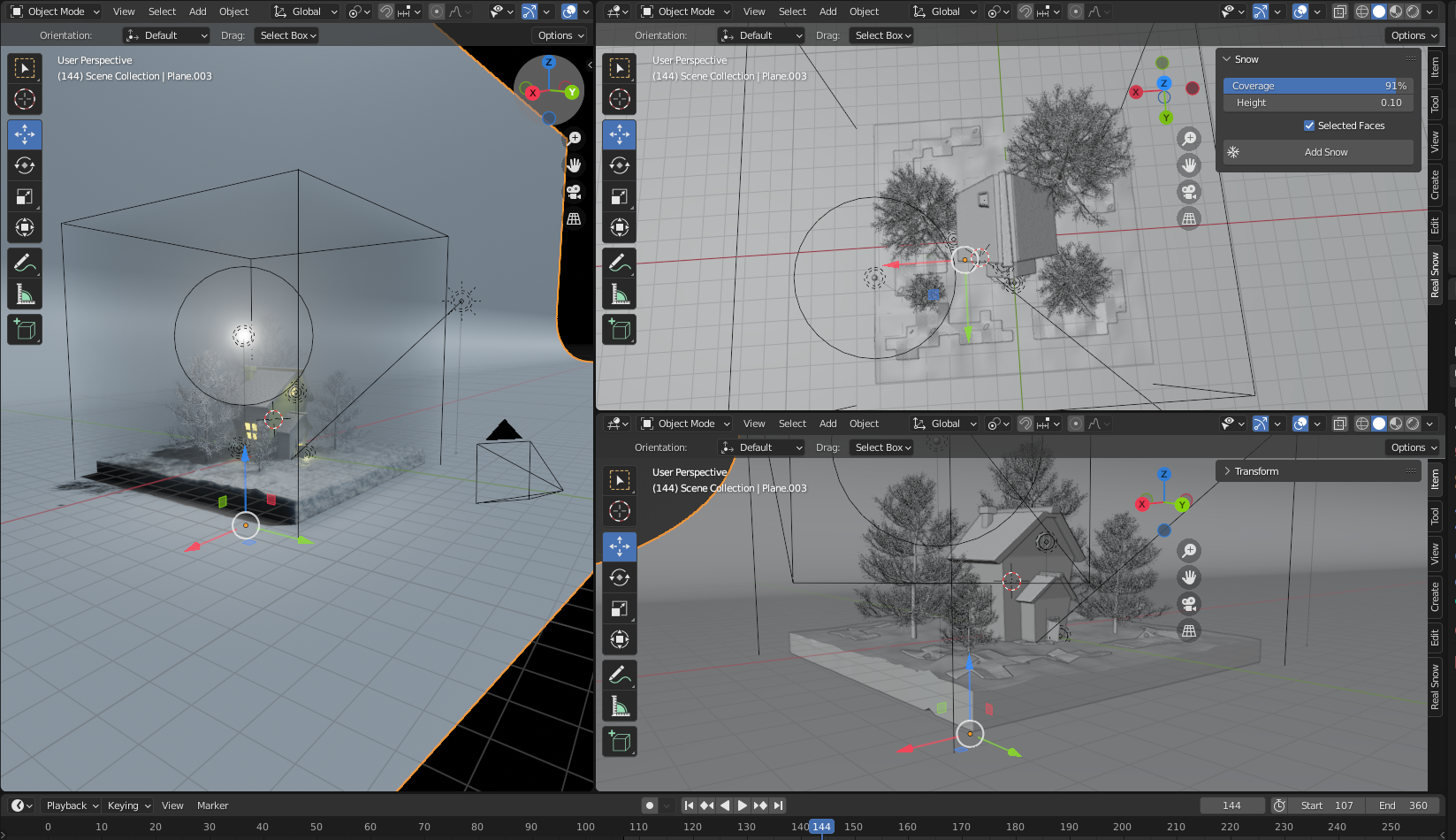Screen dimensions: 1456x840
Task: Open timeline View menu
Action: click(172, 806)
